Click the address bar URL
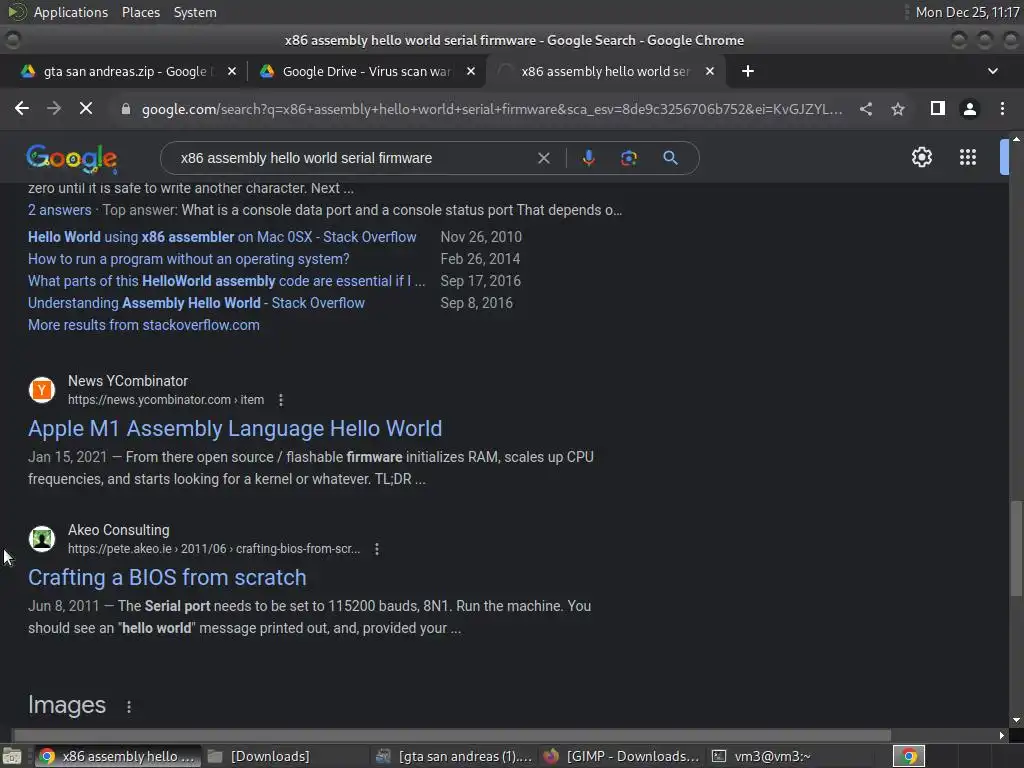The width and height of the screenshot is (1024, 768). [x=492, y=109]
